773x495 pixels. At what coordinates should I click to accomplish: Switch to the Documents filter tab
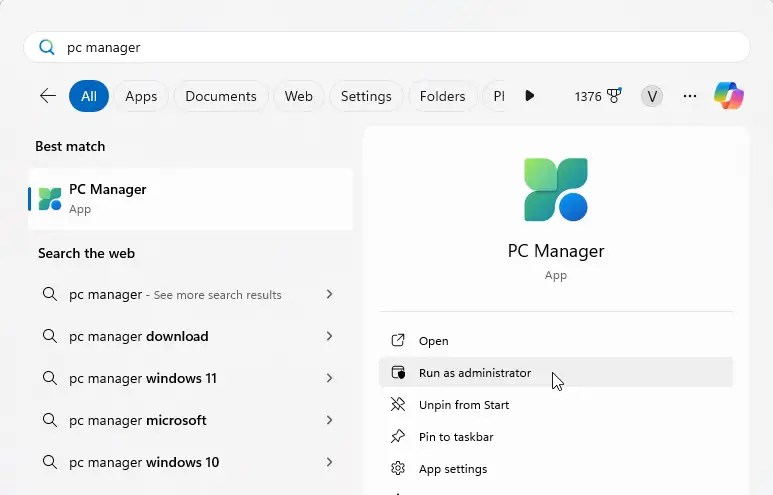(221, 96)
